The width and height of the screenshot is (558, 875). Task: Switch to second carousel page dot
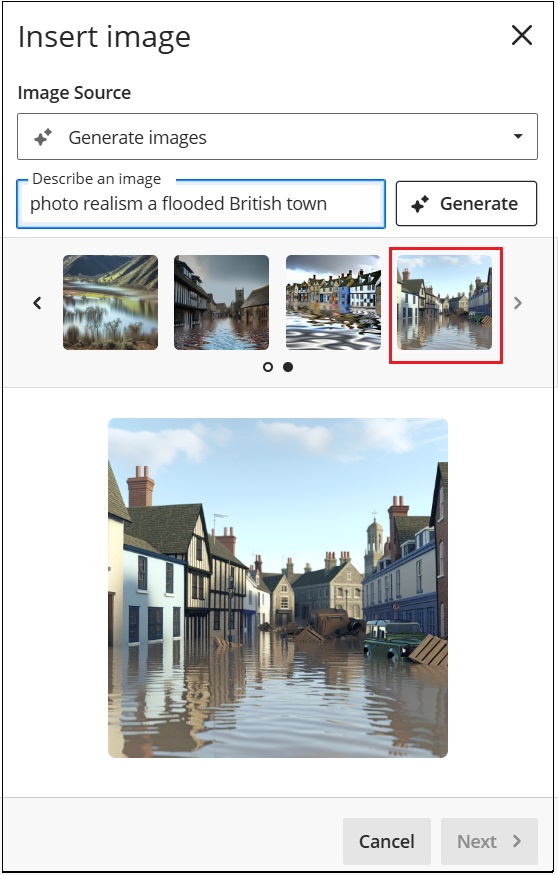click(288, 367)
